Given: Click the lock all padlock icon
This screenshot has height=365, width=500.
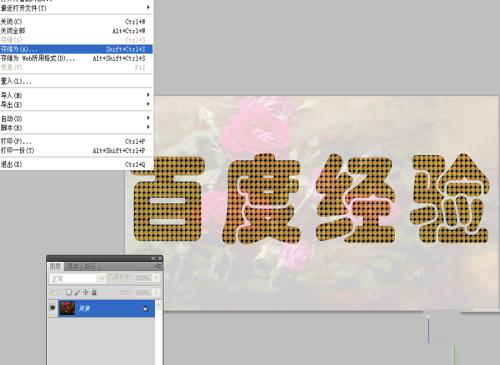Looking at the screenshot, I should (x=94, y=292).
